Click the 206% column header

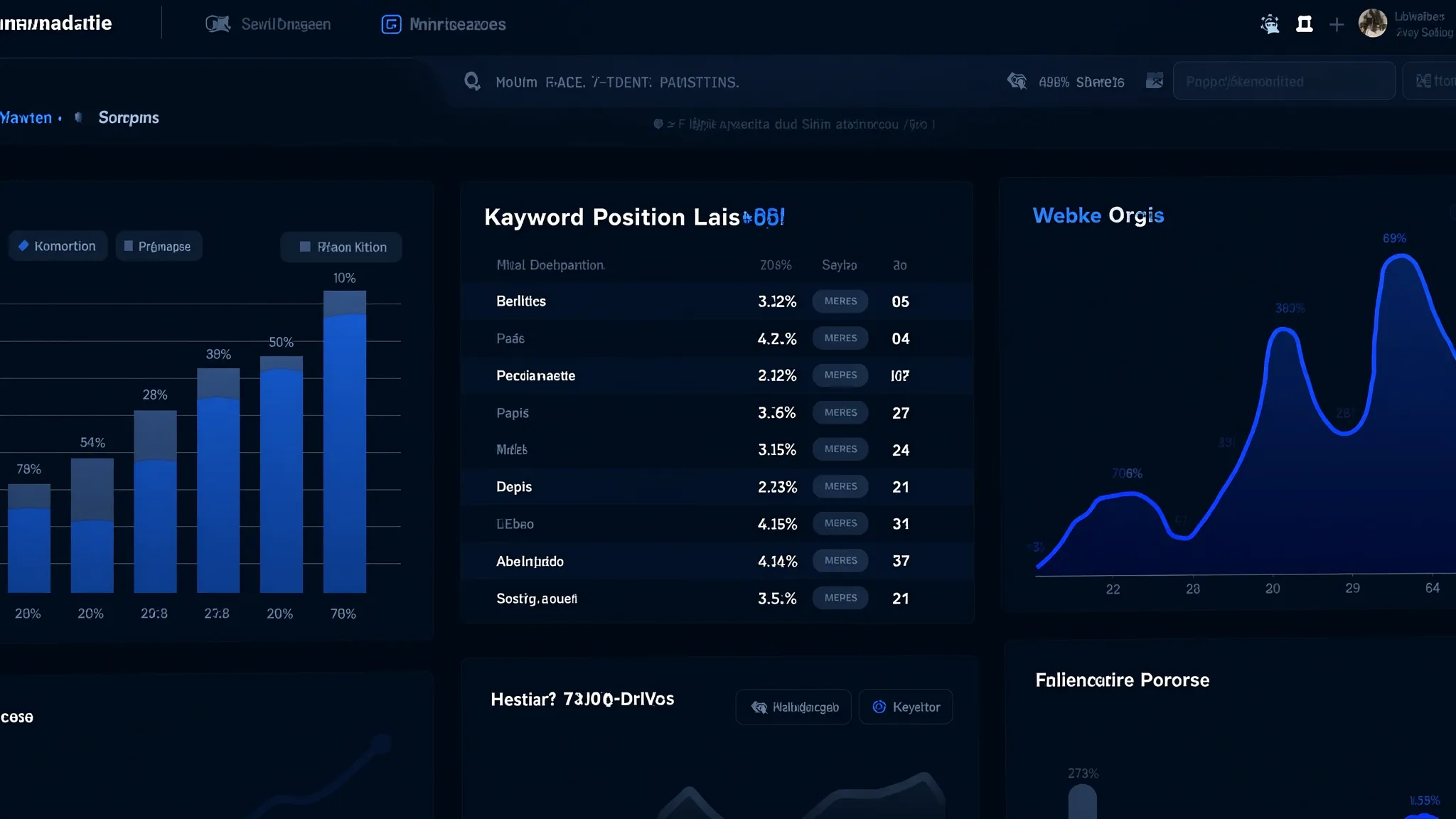point(776,265)
